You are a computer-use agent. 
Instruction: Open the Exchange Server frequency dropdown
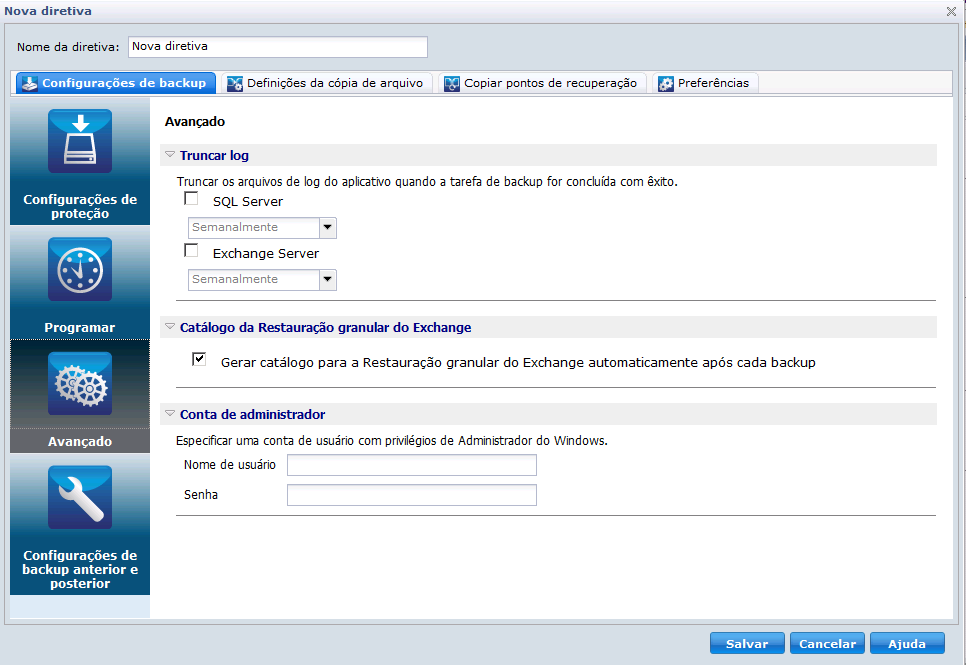point(327,280)
